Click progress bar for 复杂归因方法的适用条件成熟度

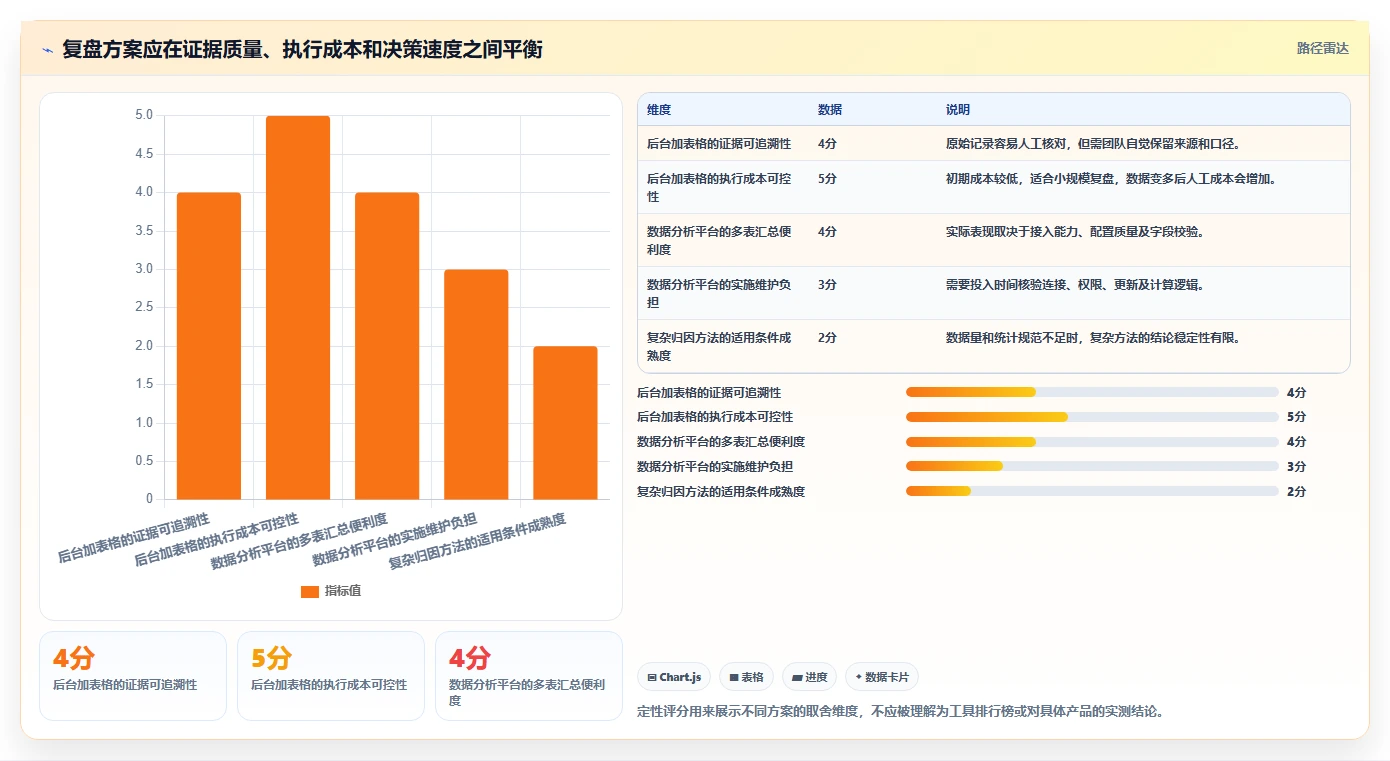[x=1092, y=491]
